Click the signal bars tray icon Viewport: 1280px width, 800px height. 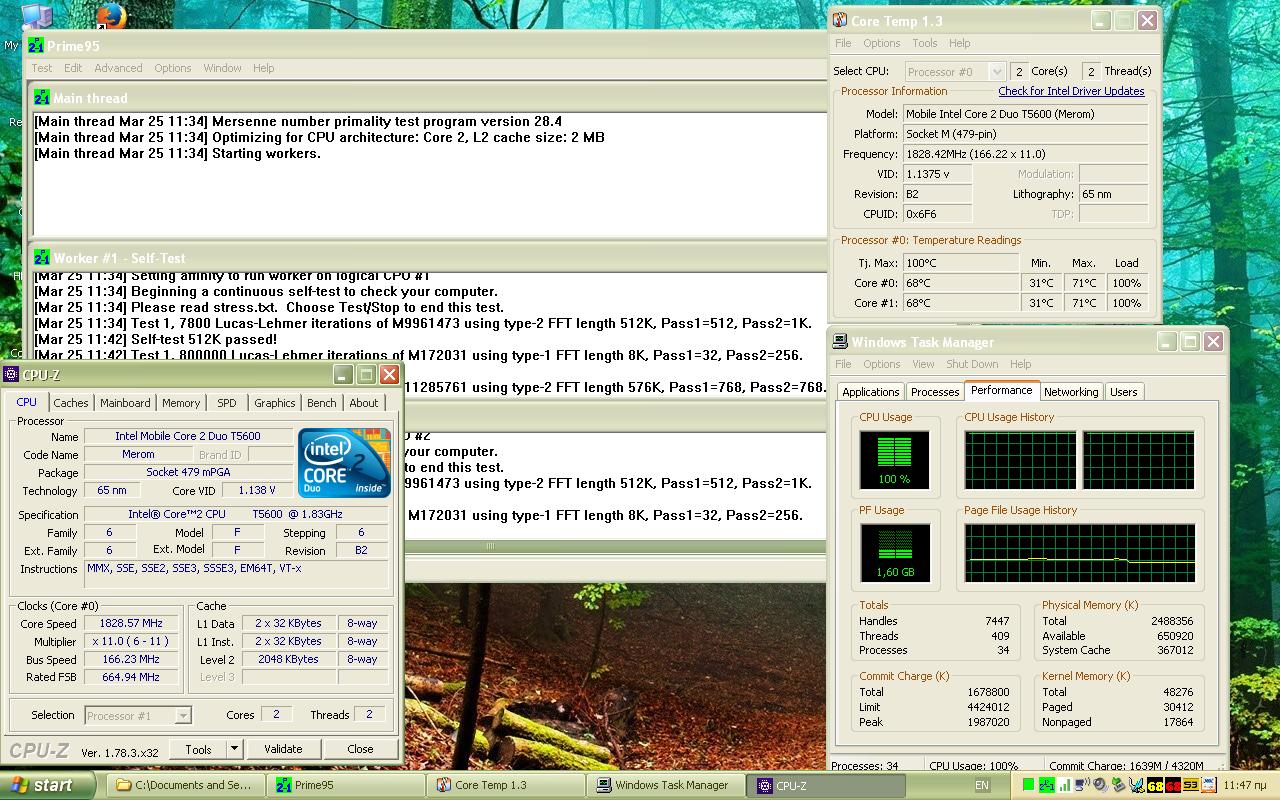(1065, 785)
